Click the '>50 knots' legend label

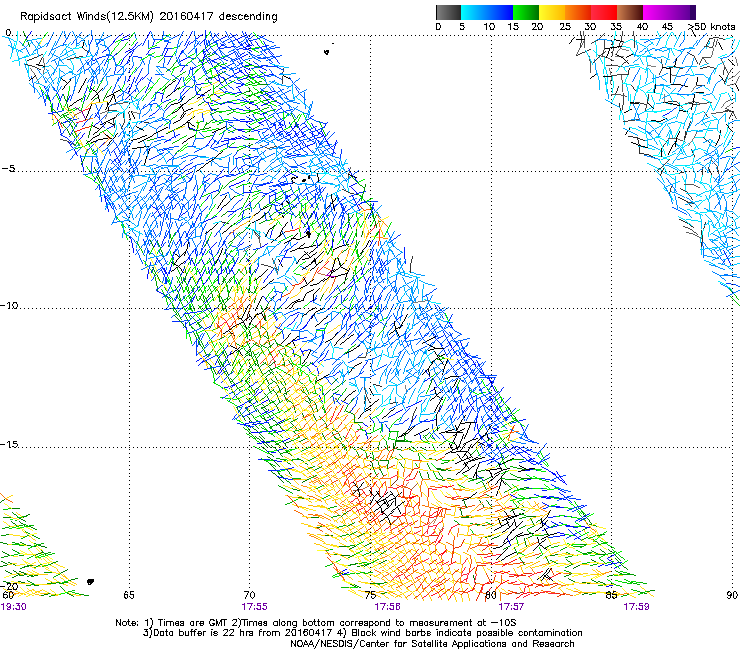[x=712, y=27]
